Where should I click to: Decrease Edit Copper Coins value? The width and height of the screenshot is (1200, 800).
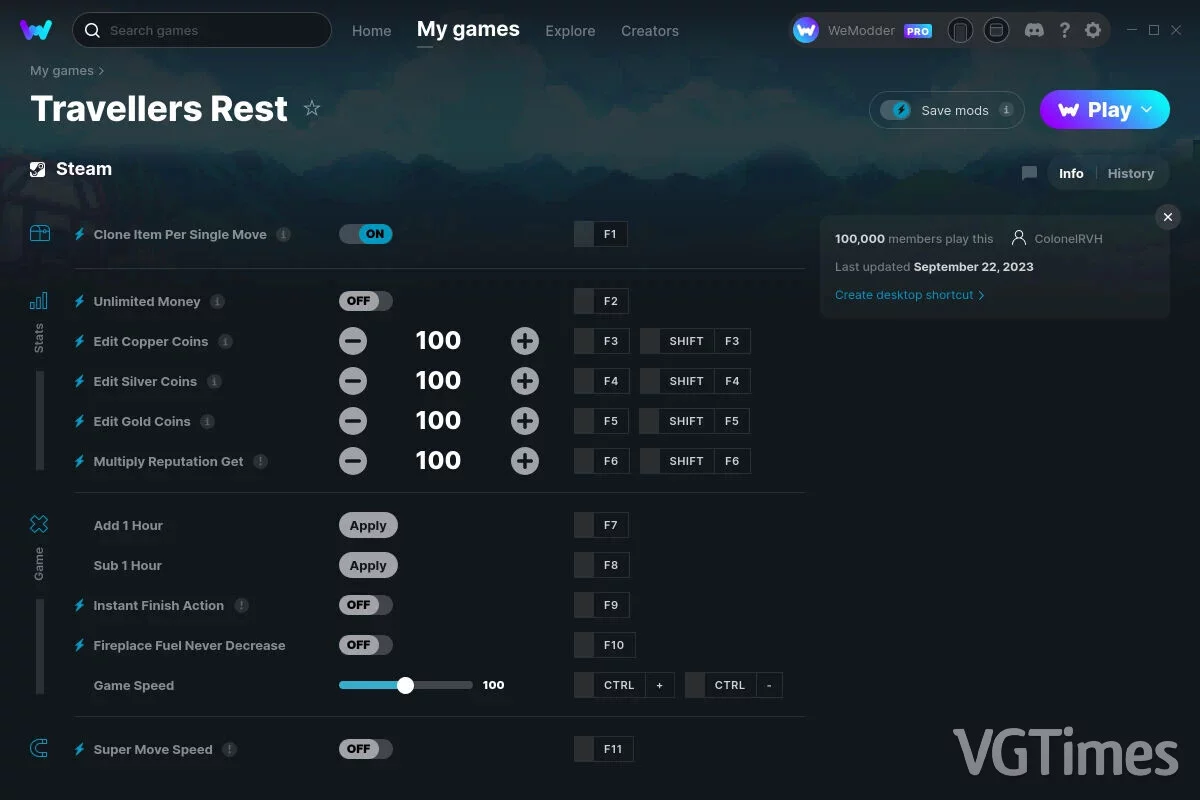point(353,341)
